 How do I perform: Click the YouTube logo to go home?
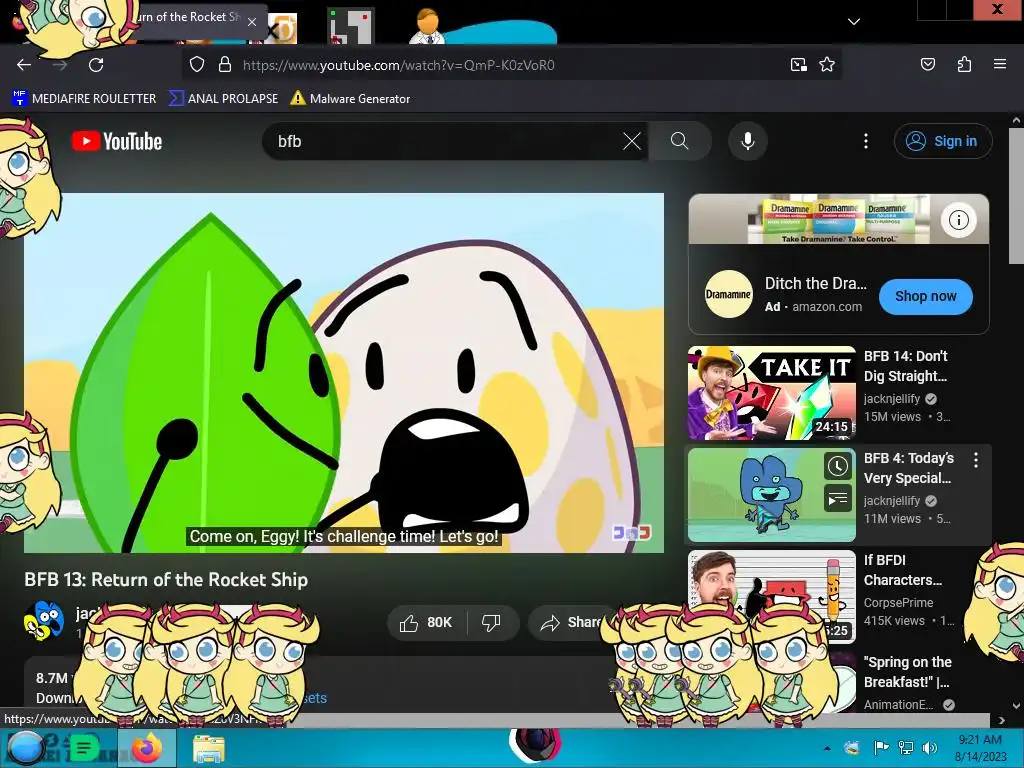117,141
